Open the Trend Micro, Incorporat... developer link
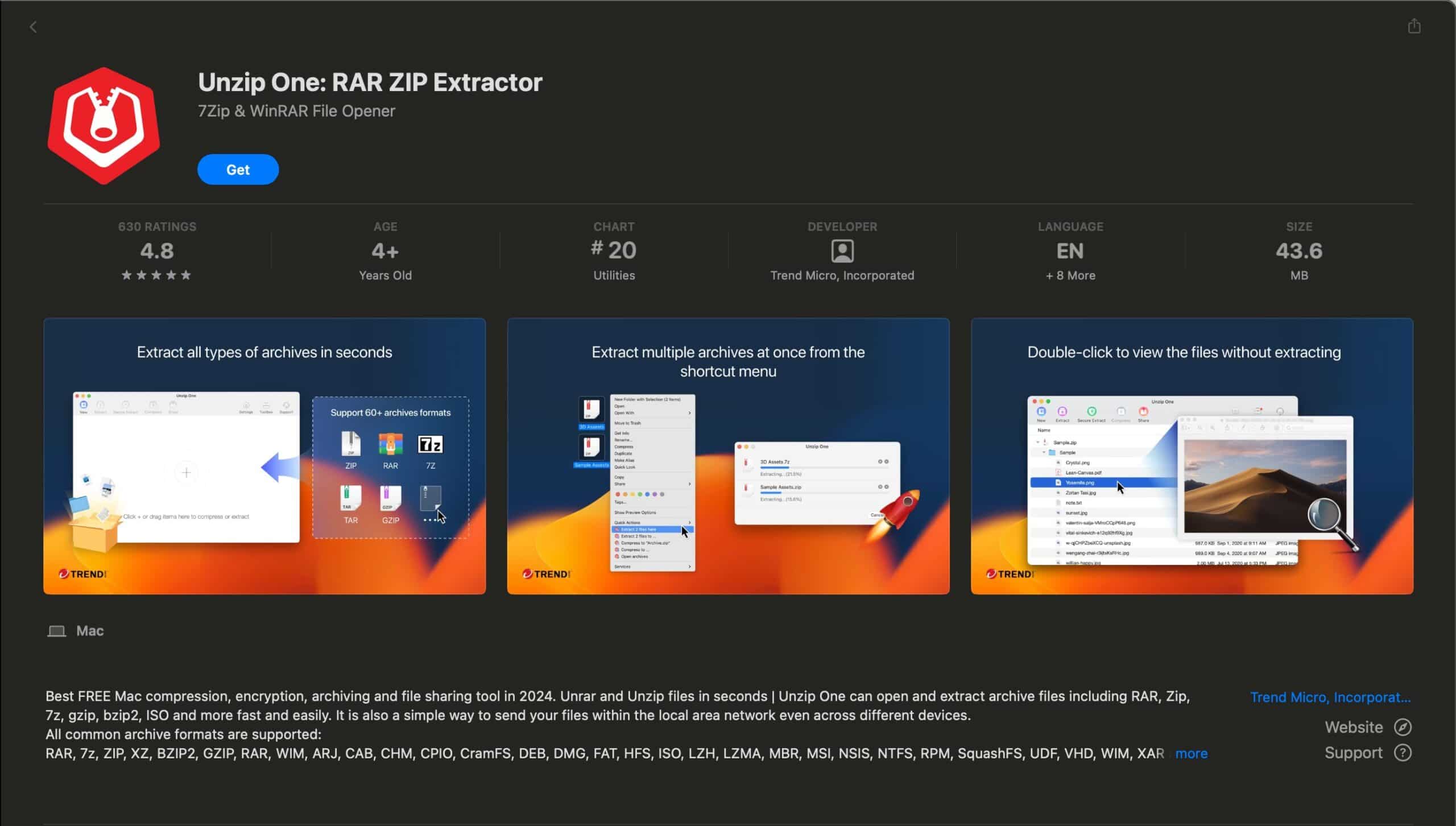The width and height of the screenshot is (1456, 826). (1330, 697)
